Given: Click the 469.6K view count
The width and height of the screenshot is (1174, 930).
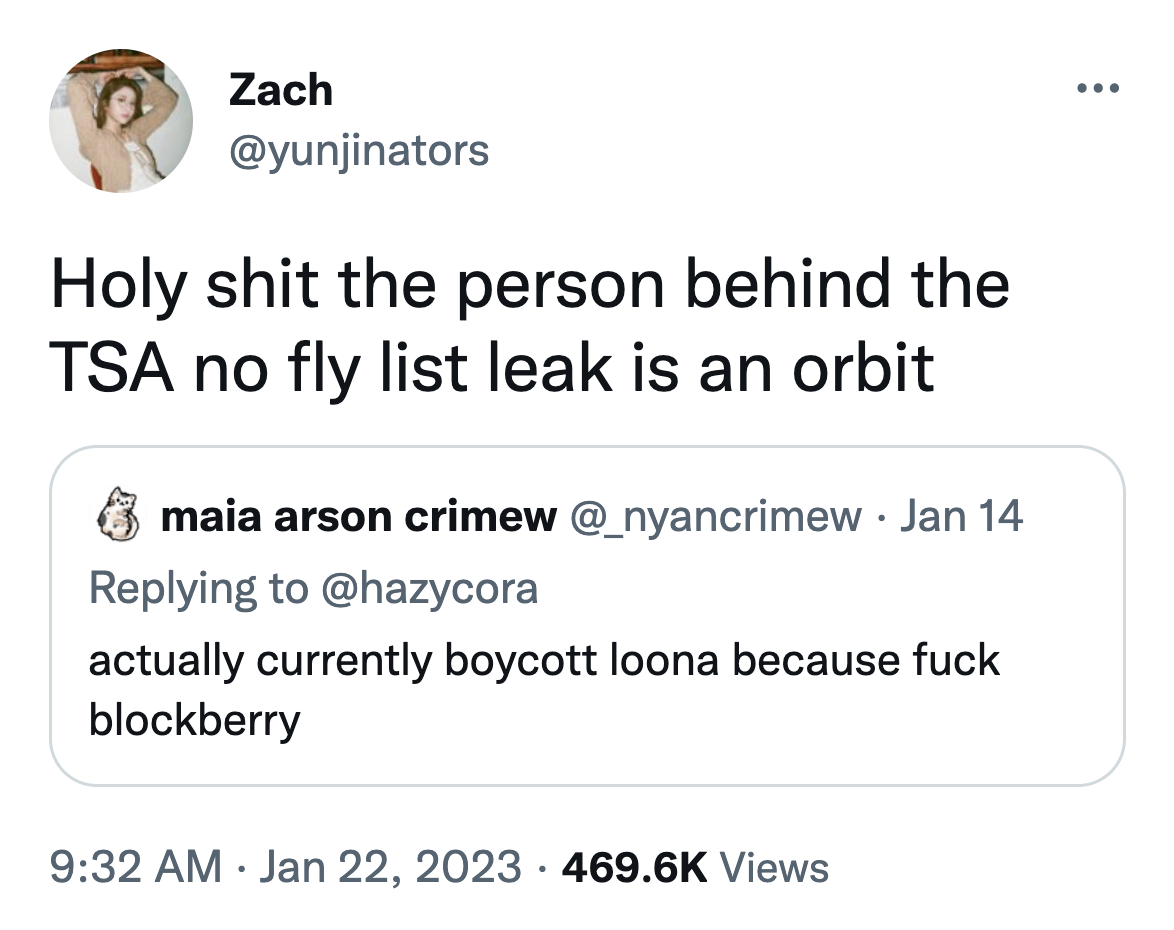Looking at the screenshot, I should click(634, 866).
